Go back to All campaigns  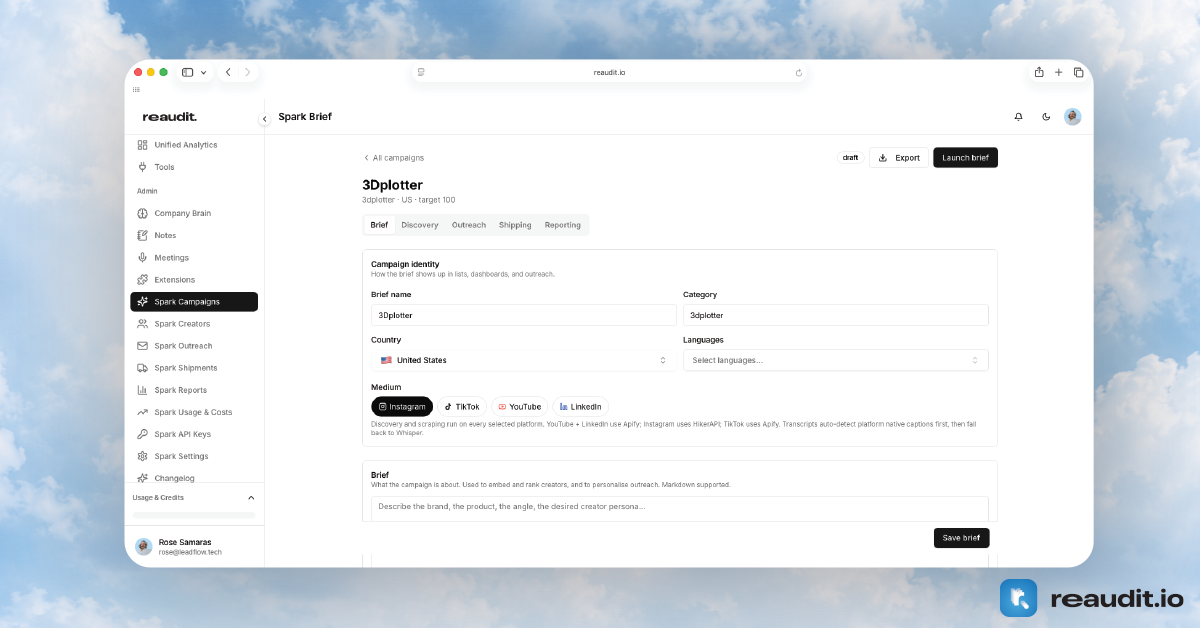tap(393, 158)
